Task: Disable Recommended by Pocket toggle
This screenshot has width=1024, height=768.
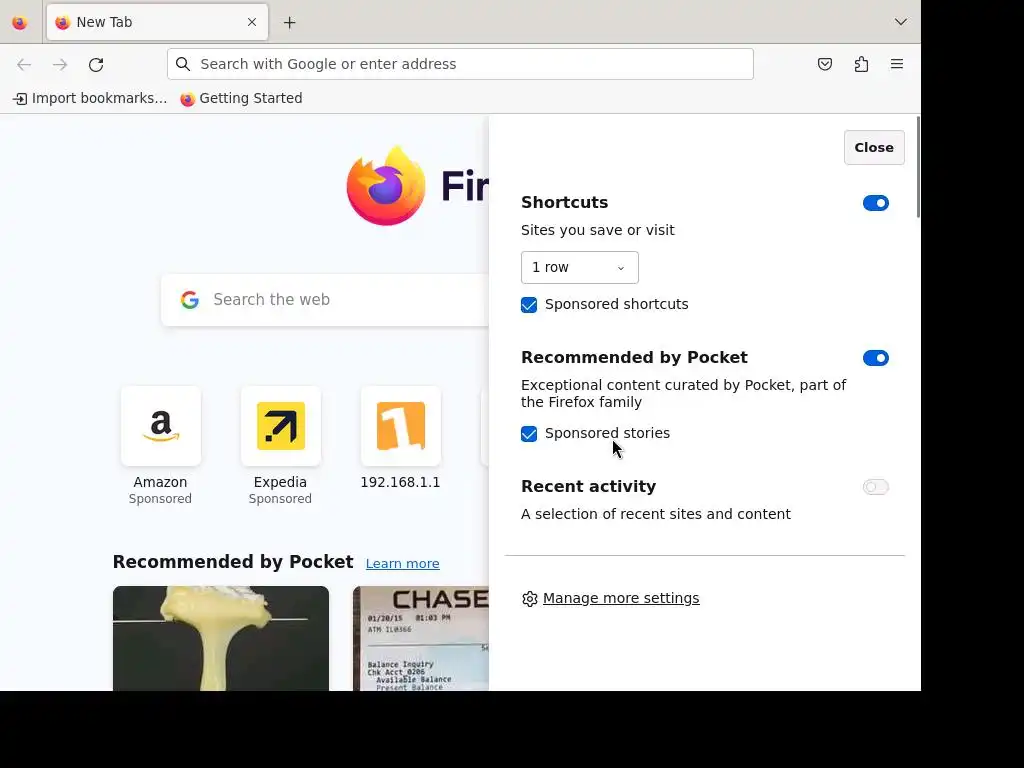Action: point(876,358)
